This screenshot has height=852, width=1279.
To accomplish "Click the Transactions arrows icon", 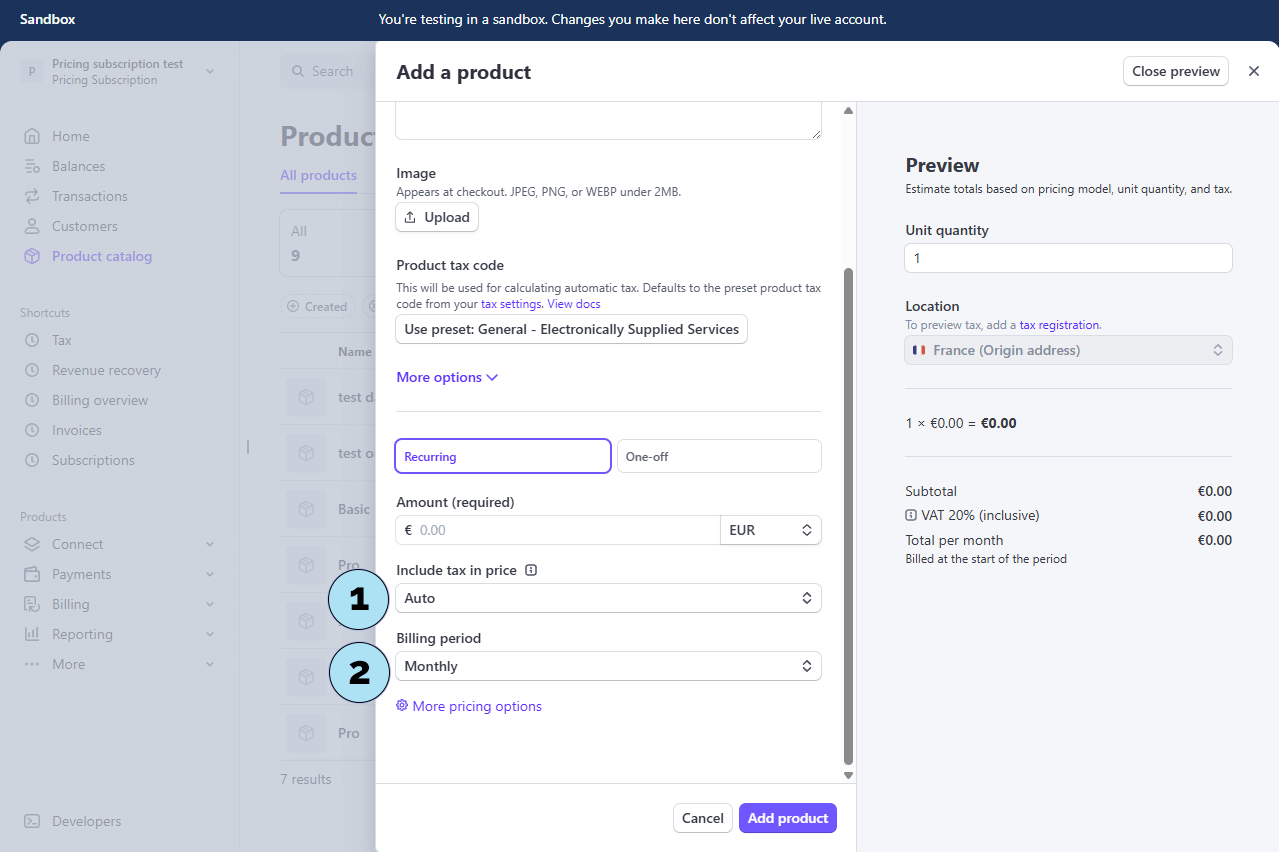I will pos(32,196).
